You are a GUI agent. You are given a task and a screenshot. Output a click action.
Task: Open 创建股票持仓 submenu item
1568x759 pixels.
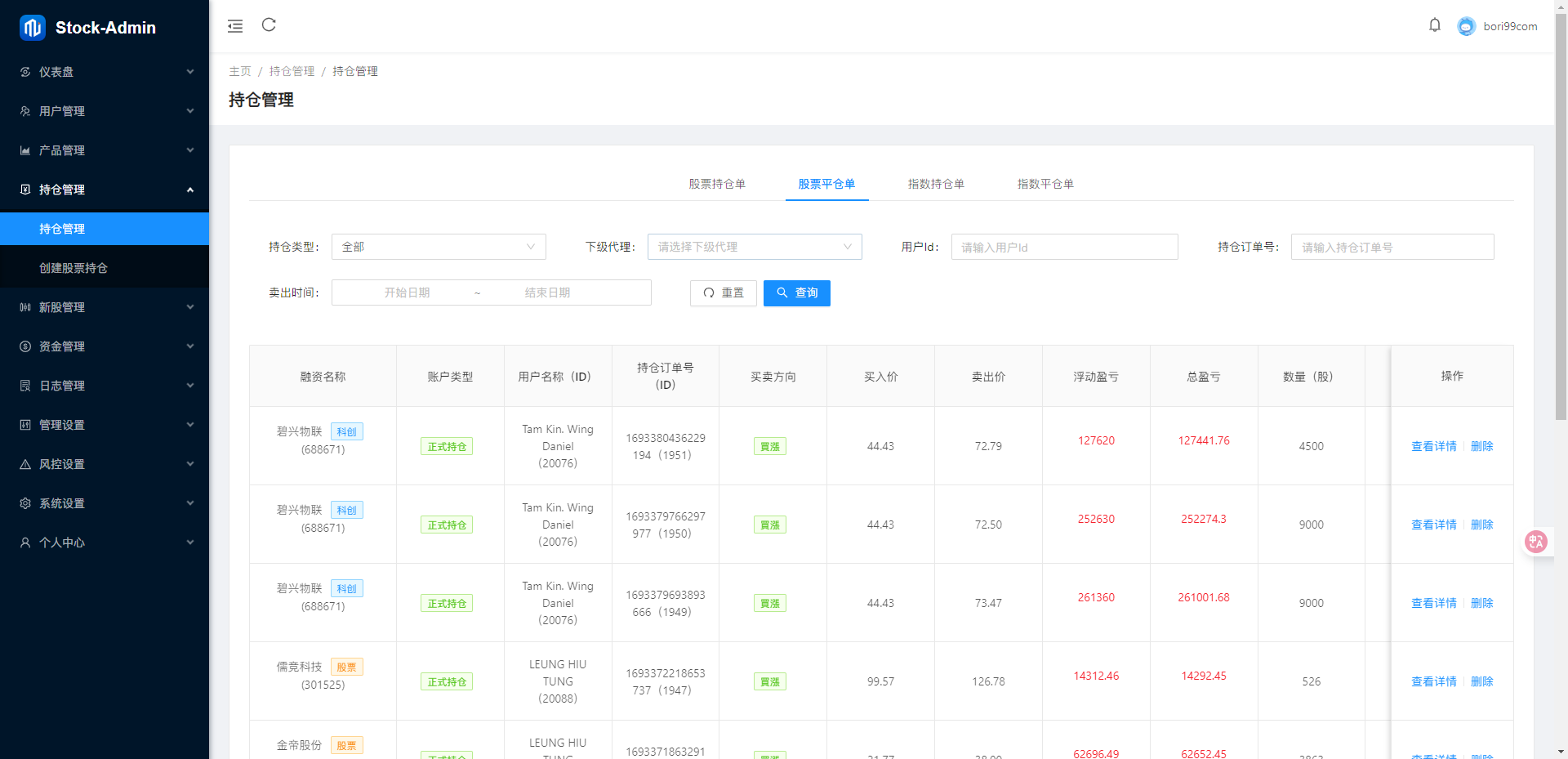coord(105,268)
